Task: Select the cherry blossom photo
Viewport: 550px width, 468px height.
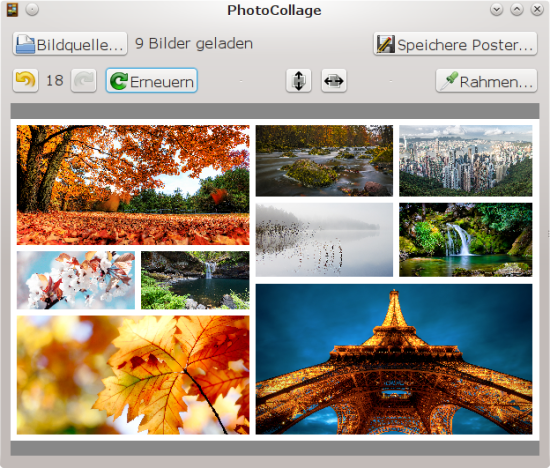Action: (x=76, y=280)
